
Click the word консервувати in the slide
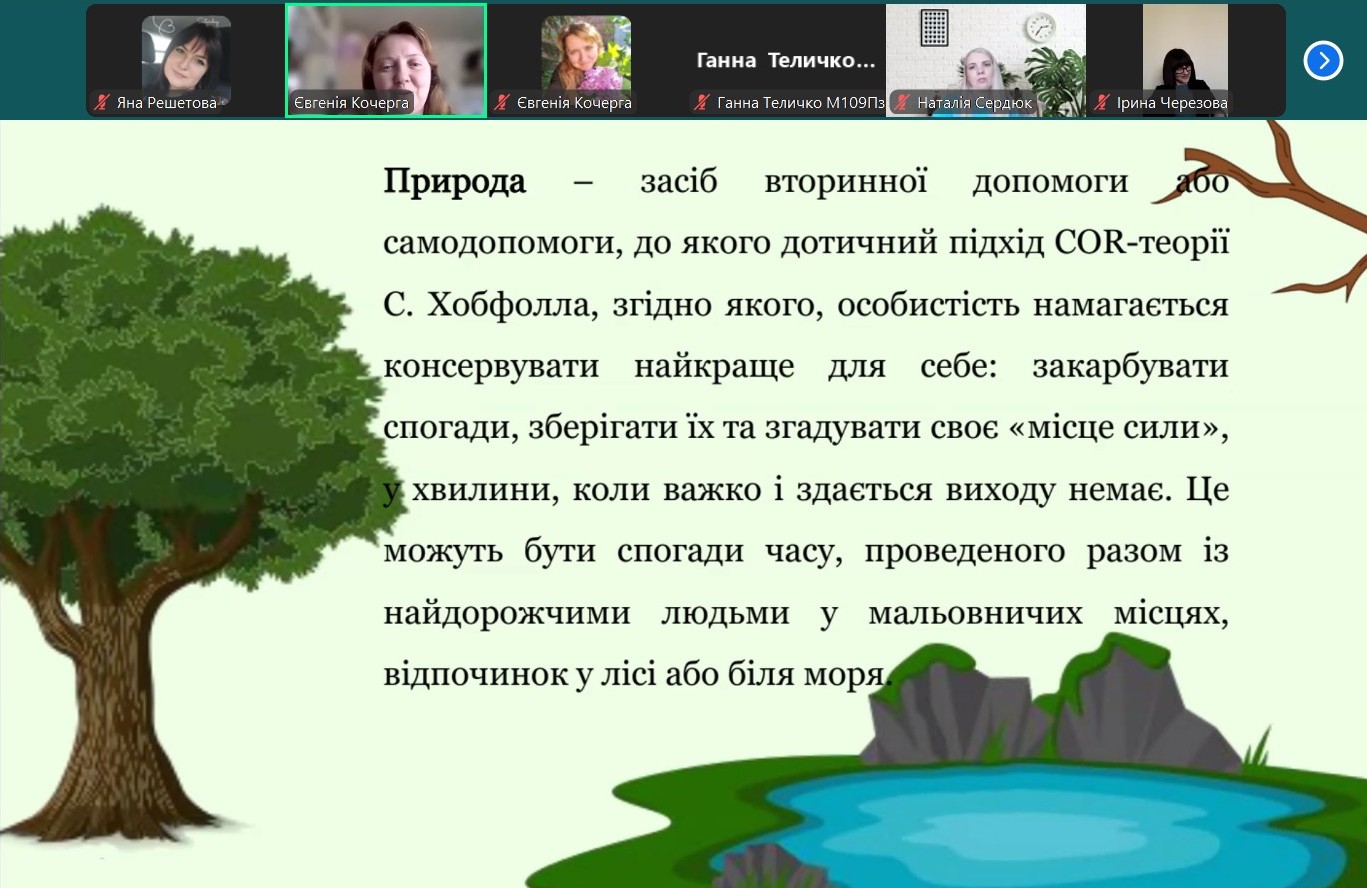pos(492,367)
